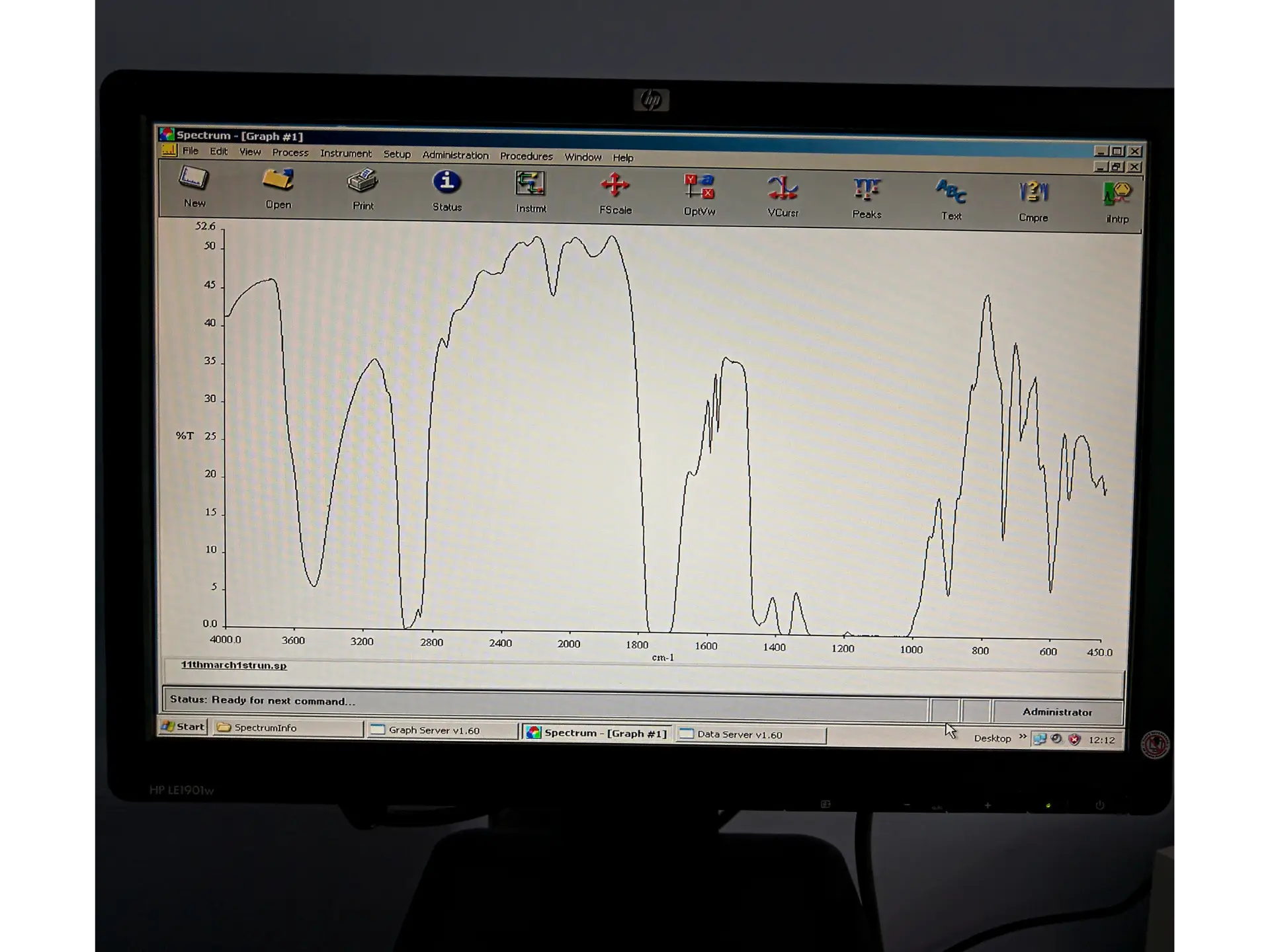Open the Process menu

coord(290,153)
